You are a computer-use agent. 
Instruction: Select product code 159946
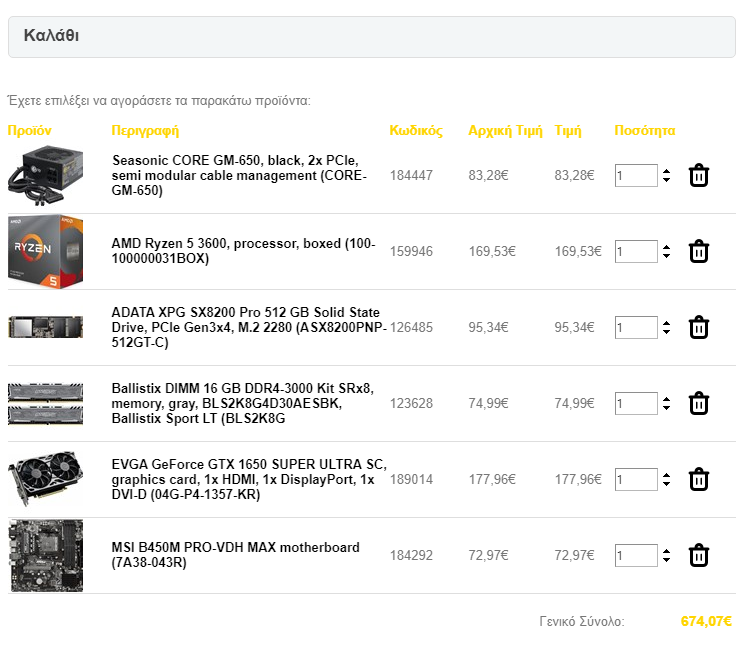[x=411, y=251]
